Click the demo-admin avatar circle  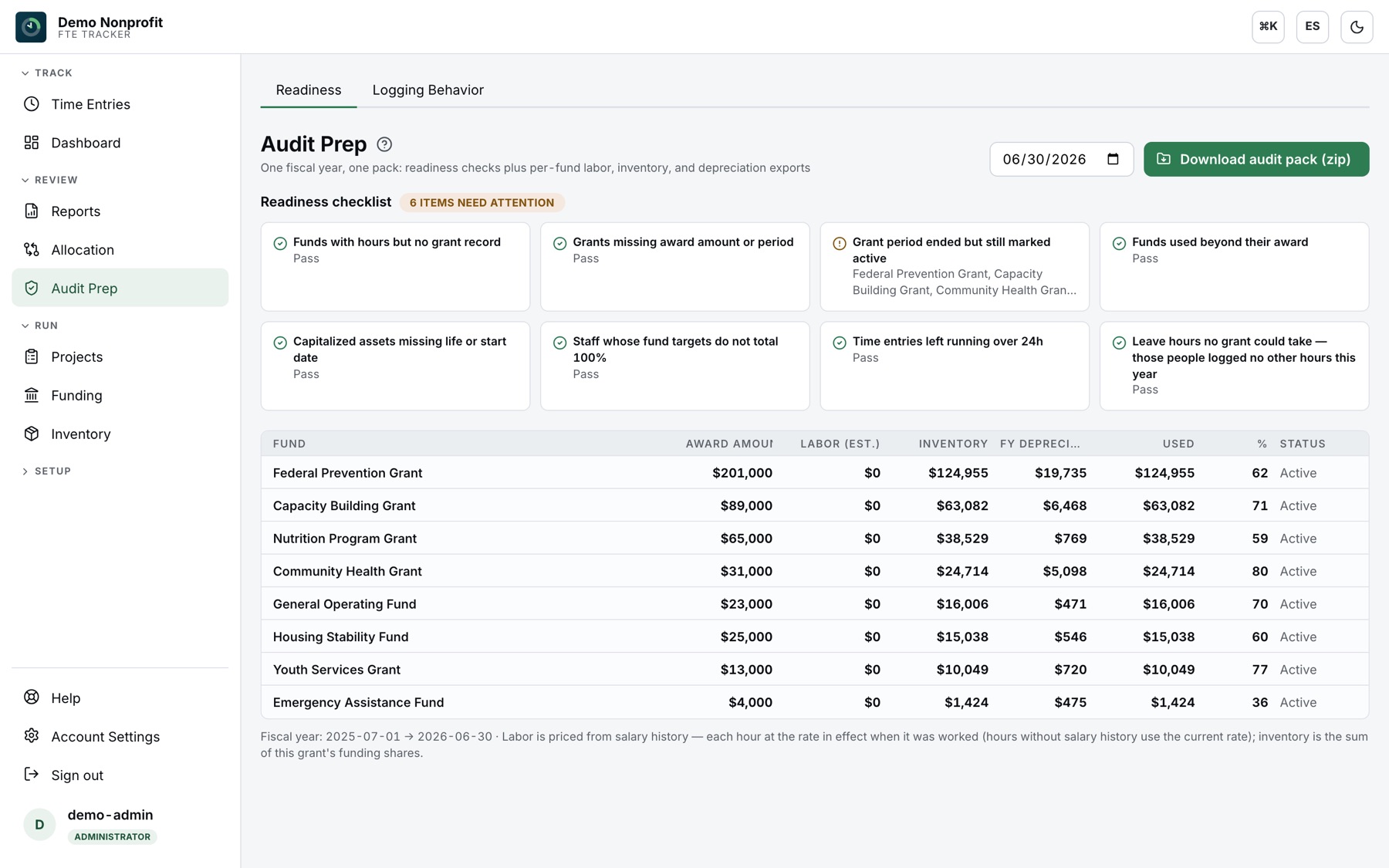coord(39,825)
